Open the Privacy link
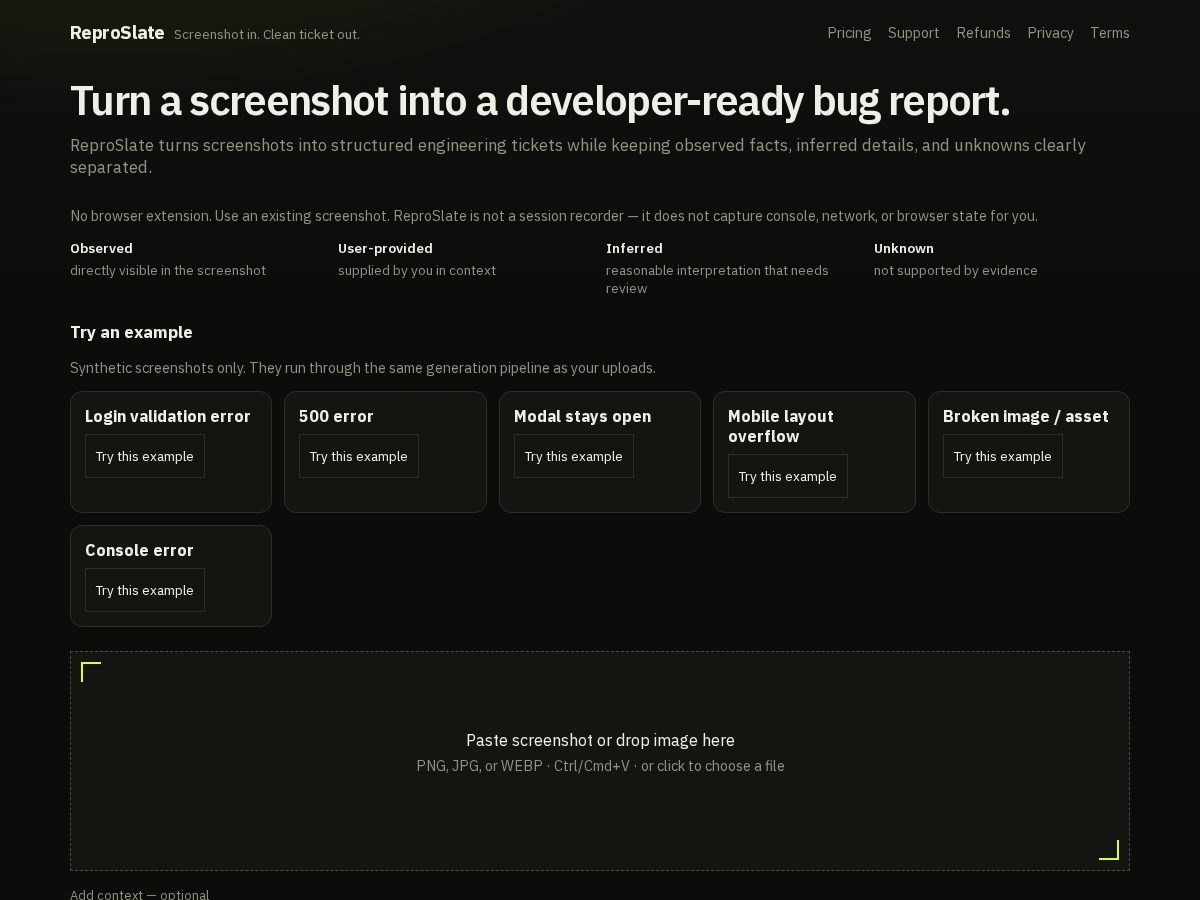1200x900 pixels. point(1050,33)
